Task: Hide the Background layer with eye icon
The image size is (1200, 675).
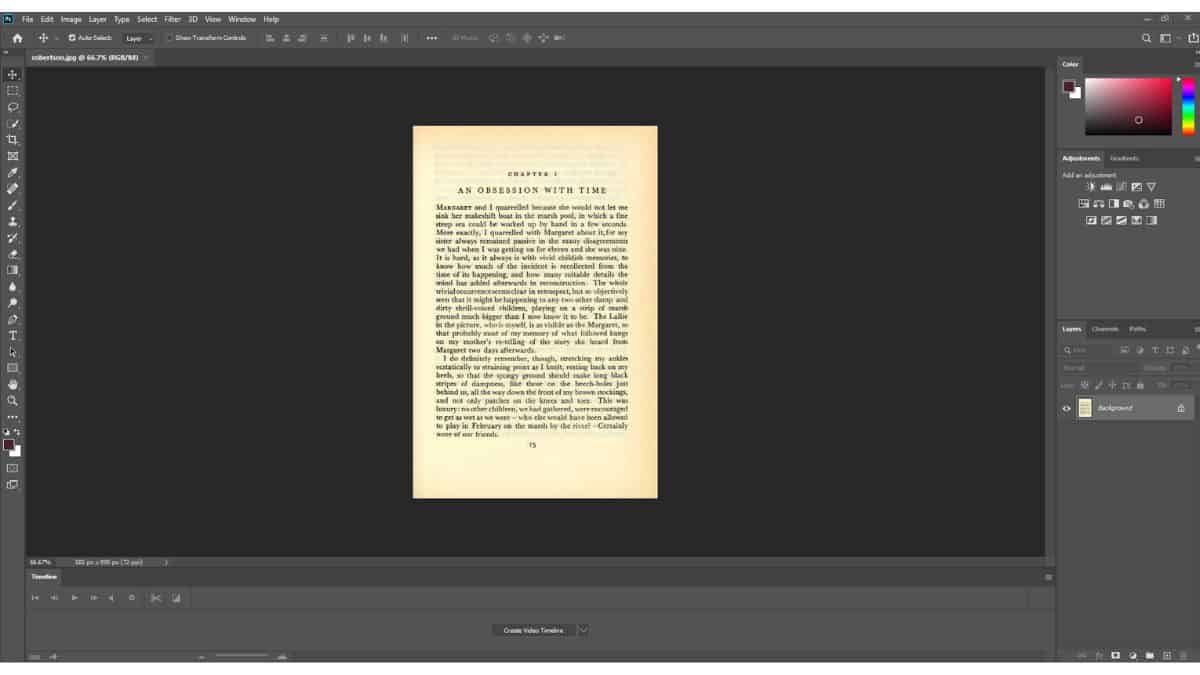Action: (x=1066, y=408)
